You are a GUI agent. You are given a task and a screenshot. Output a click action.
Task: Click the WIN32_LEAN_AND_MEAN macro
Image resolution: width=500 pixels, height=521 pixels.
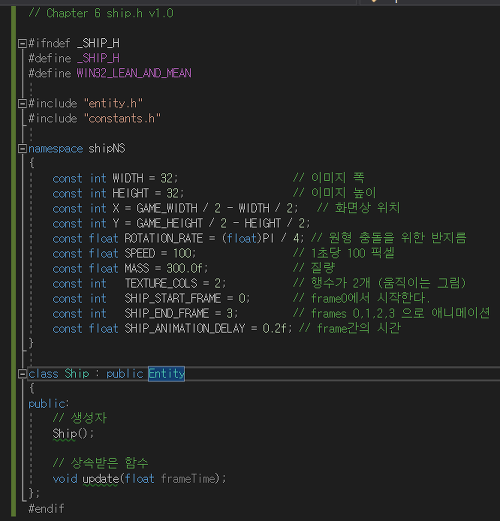click(x=134, y=73)
